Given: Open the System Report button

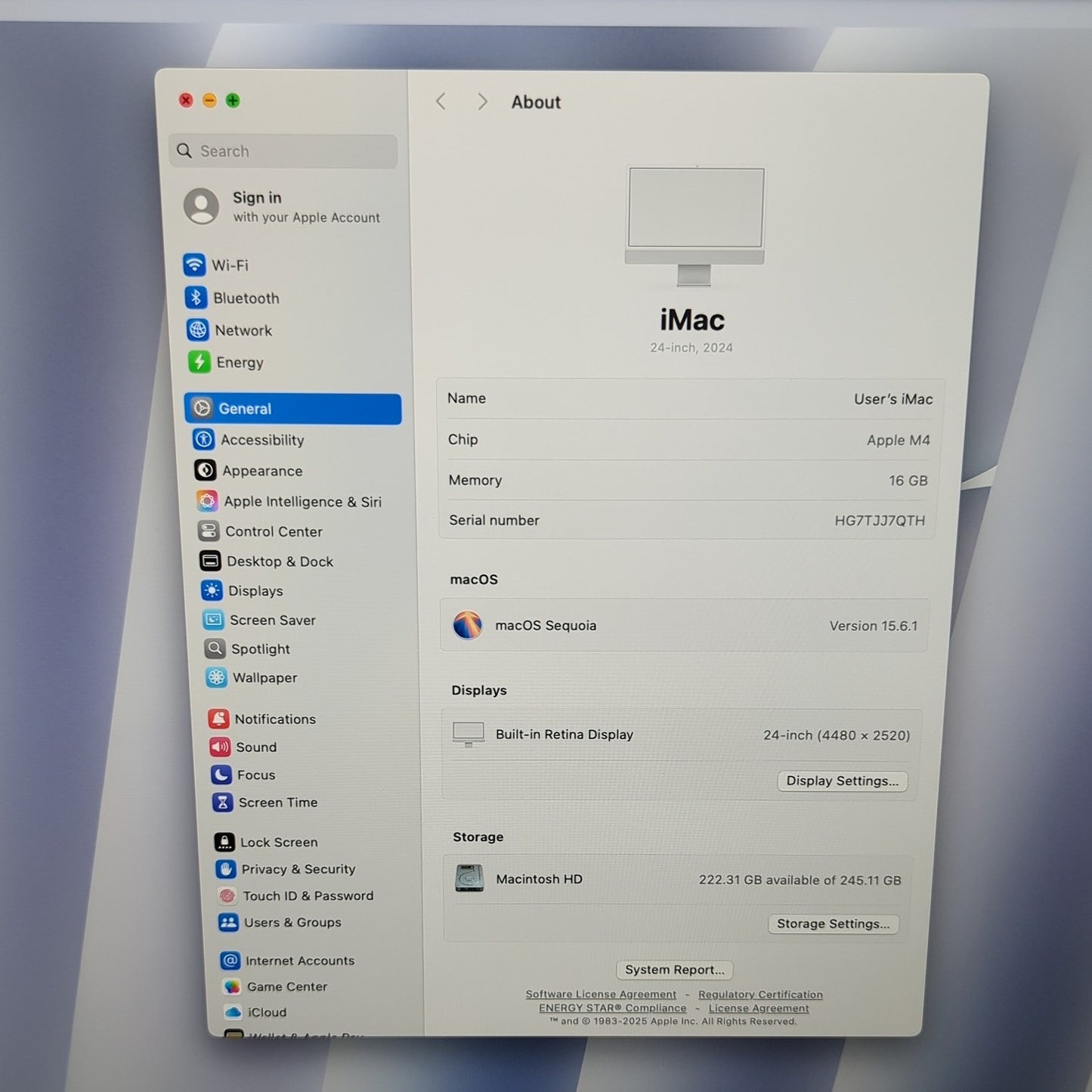Looking at the screenshot, I should pyautogui.click(x=675, y=970).
